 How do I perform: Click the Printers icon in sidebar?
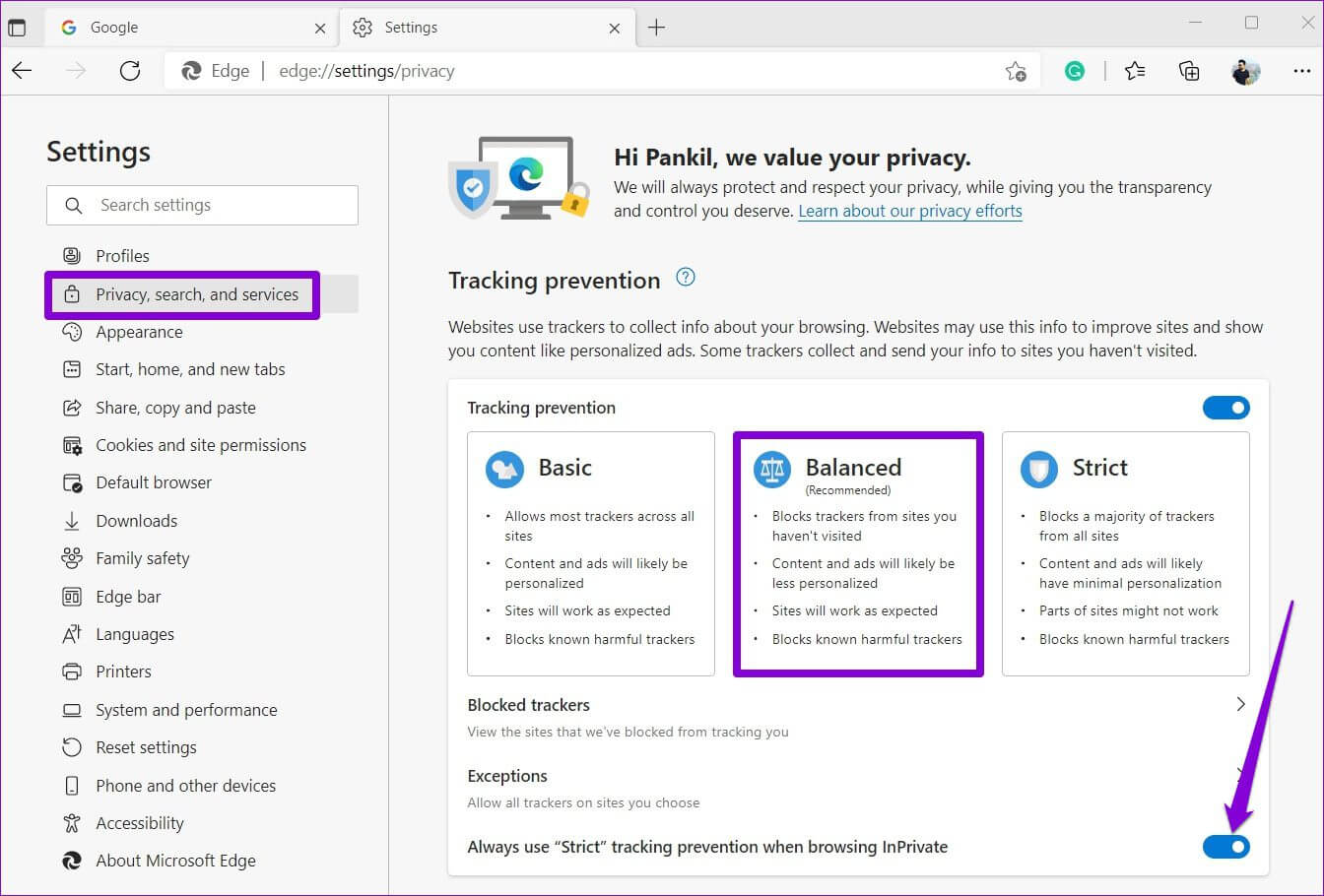click(72, 672)
